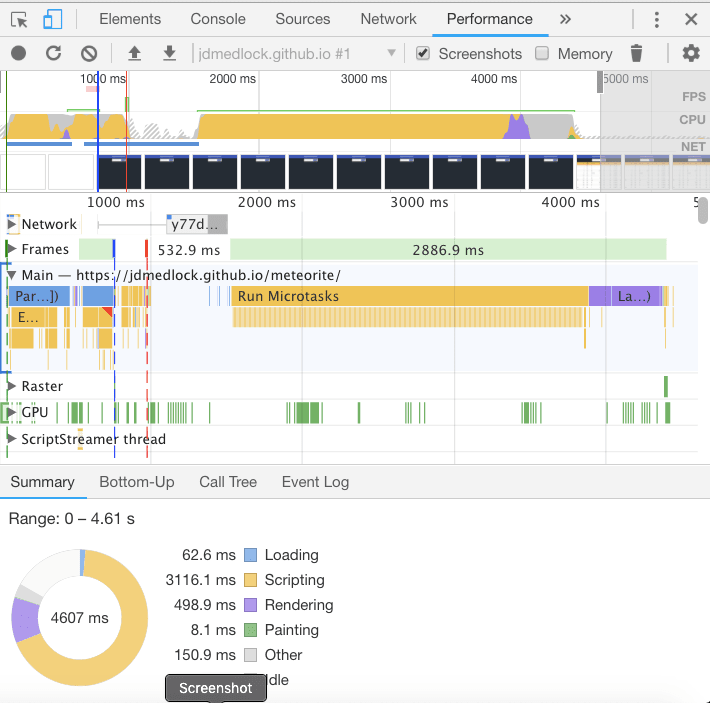The height and width of the screenshot is (703, 710).
Task: Select the Summary tab
Action: (x=43, y=482)
